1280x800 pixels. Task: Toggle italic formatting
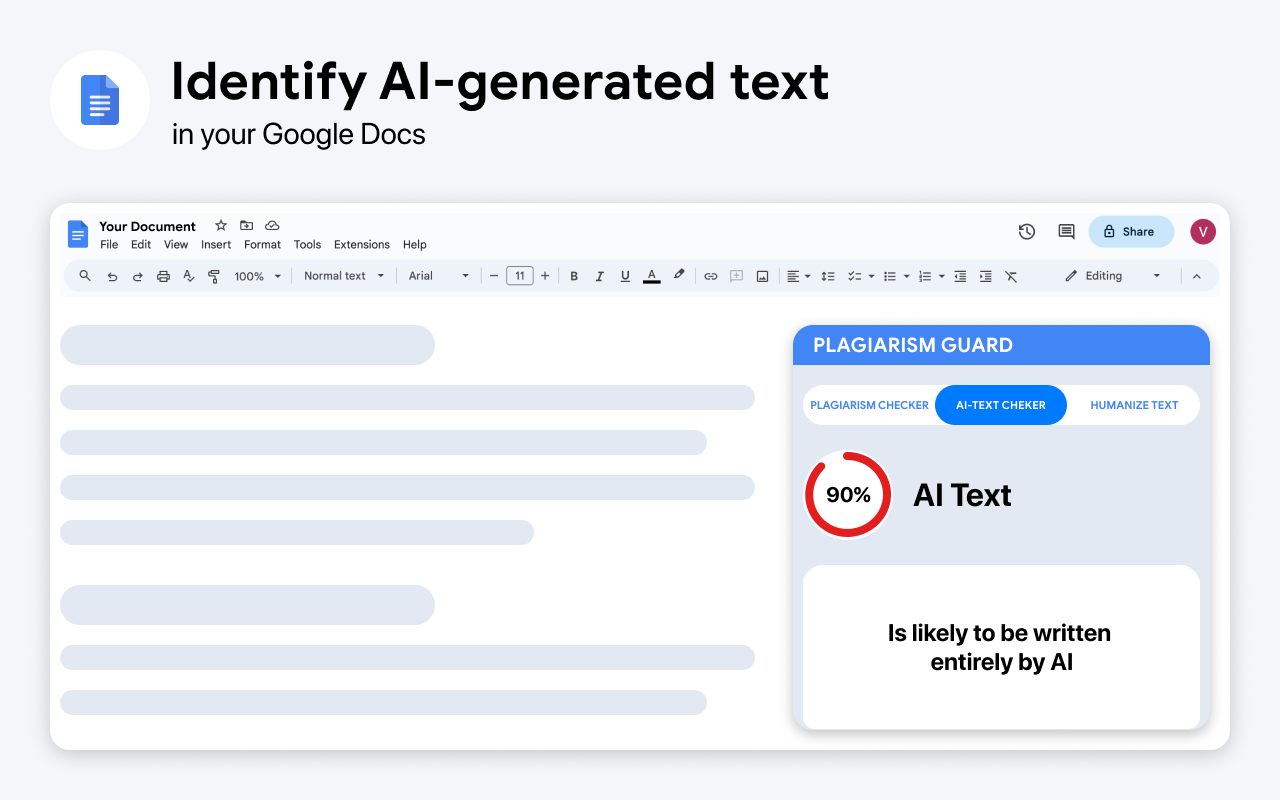click(600, 276)
